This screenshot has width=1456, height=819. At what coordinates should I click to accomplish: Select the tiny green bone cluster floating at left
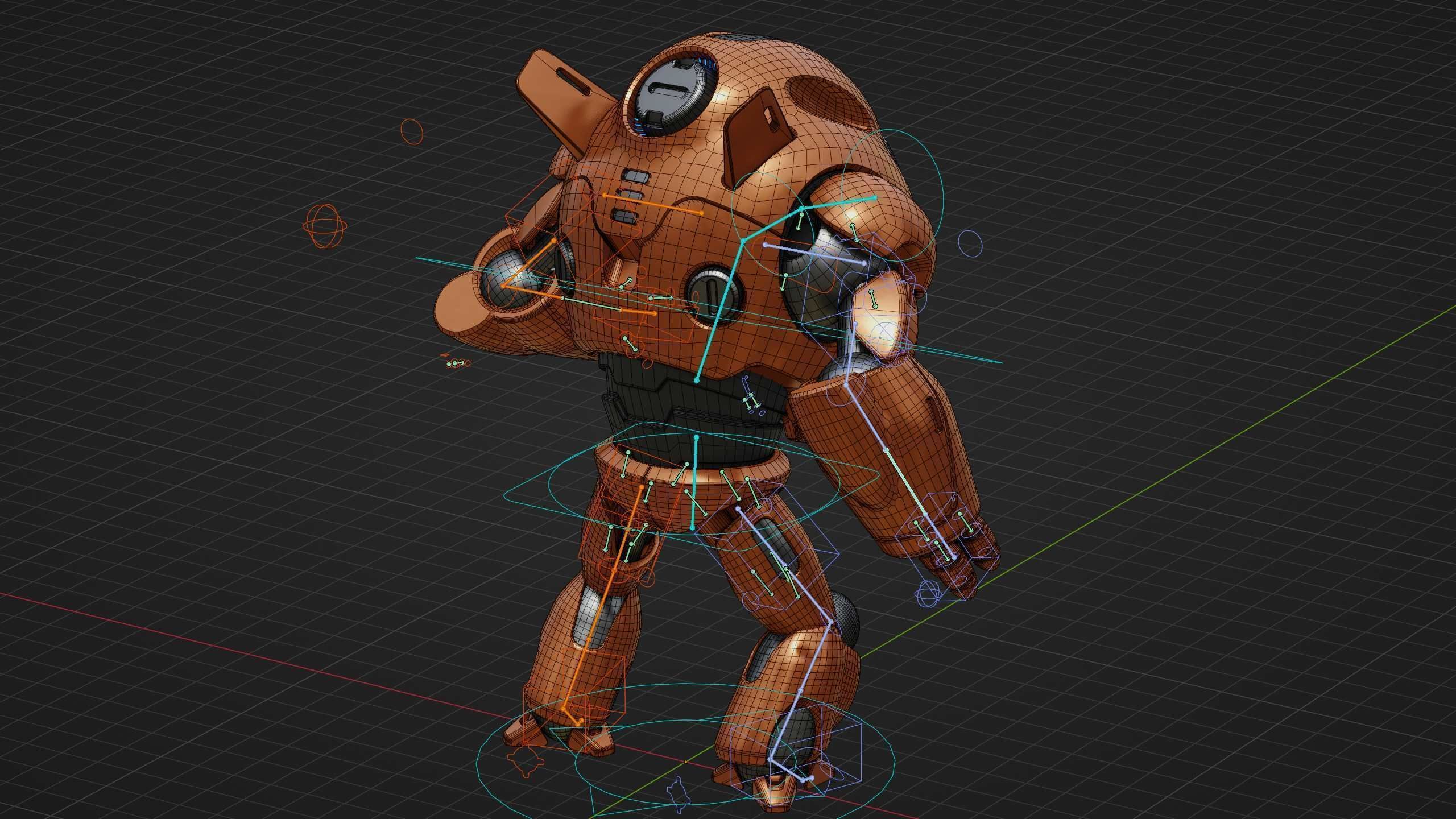click(457, 362)
